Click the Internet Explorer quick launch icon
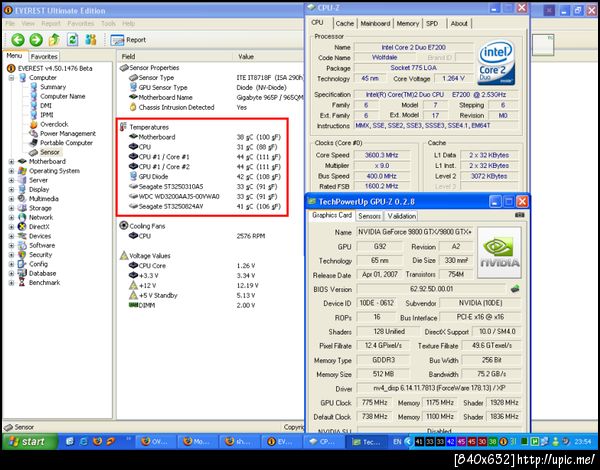 pyautogui.click(x=84, y=441)
